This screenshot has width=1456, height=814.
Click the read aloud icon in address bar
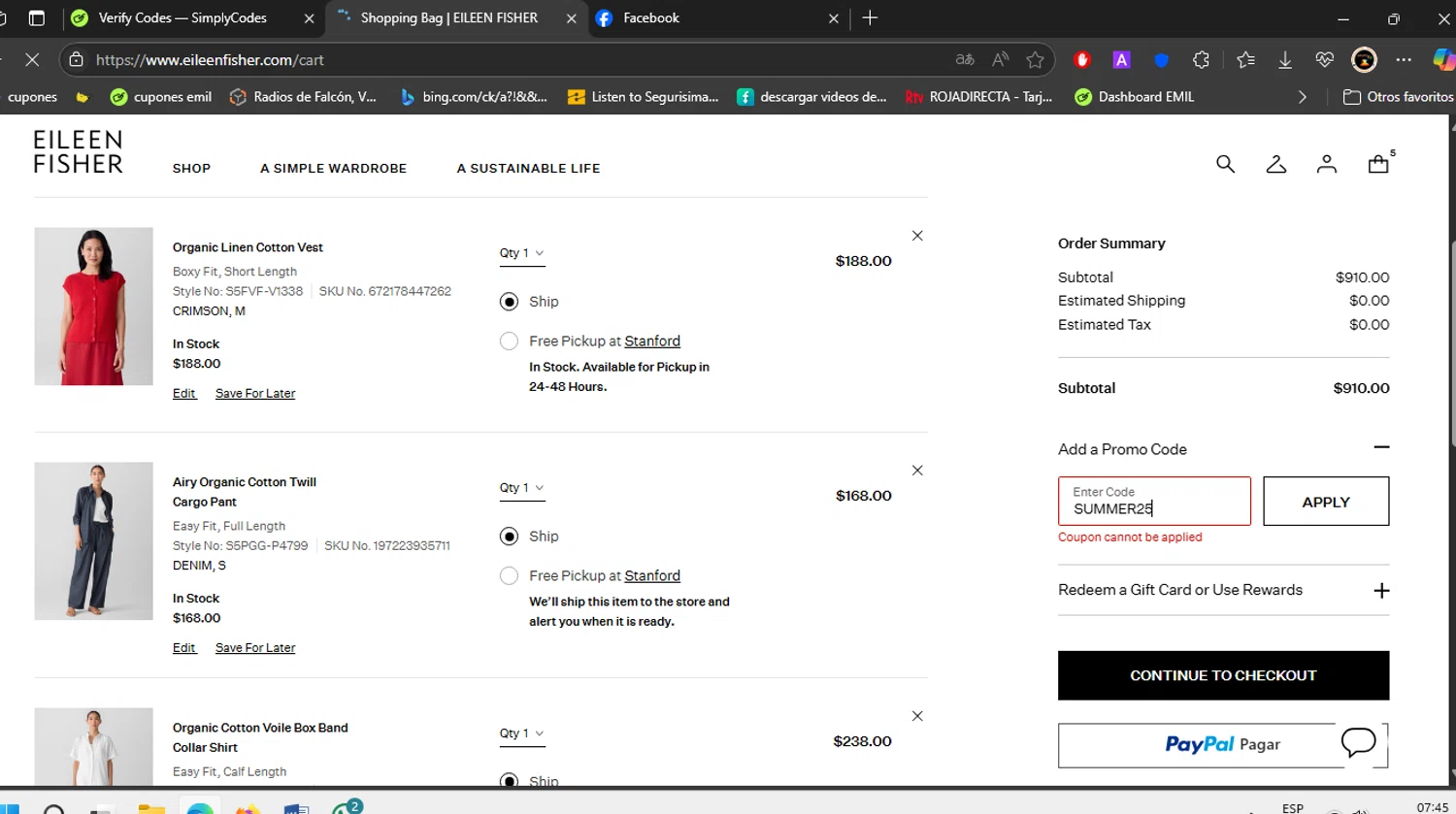tap(1000, 60)
